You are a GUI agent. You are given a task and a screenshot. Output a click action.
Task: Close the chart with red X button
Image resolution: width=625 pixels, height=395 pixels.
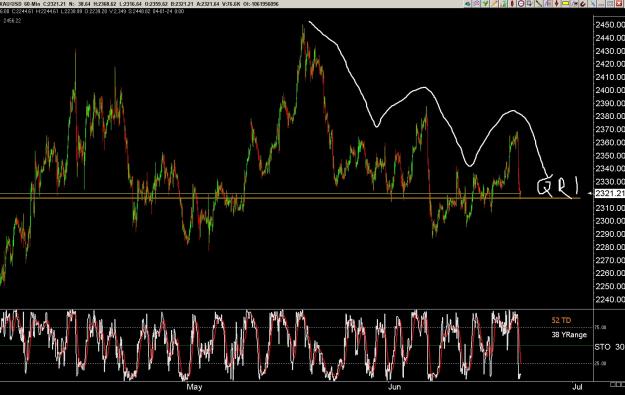coord(620,4)
